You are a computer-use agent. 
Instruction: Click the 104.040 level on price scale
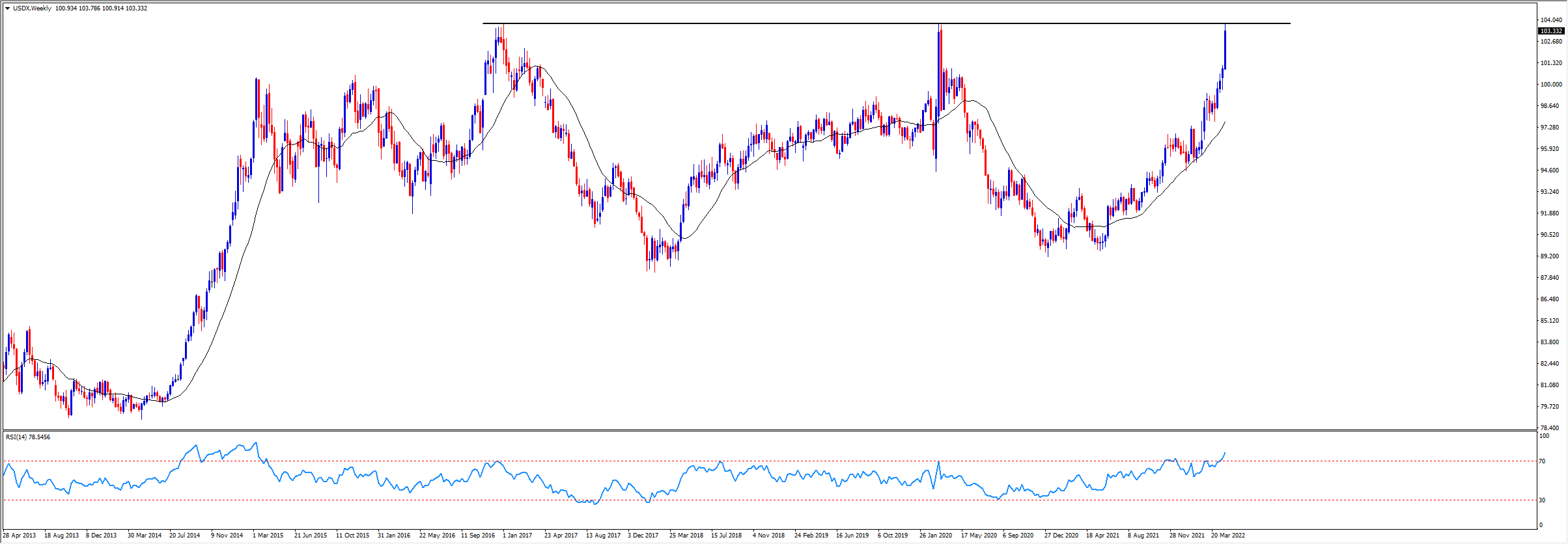coord(1550,20)
